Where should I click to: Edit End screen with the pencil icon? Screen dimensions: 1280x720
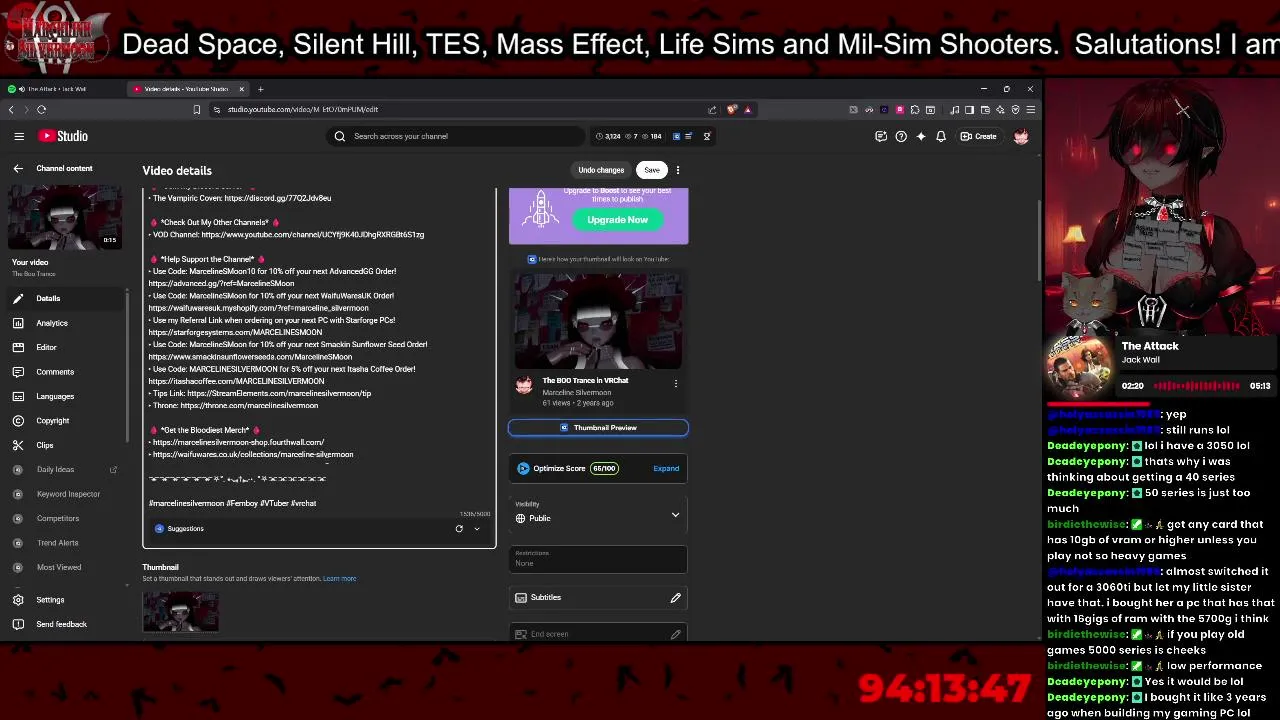(675, 634)
